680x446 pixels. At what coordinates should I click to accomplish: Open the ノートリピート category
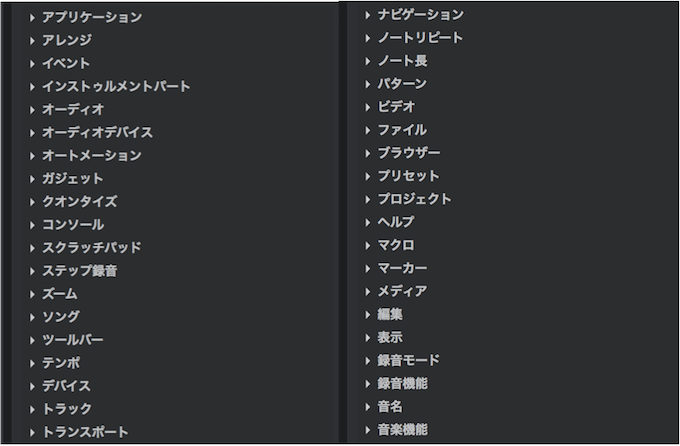coord(420,38)
